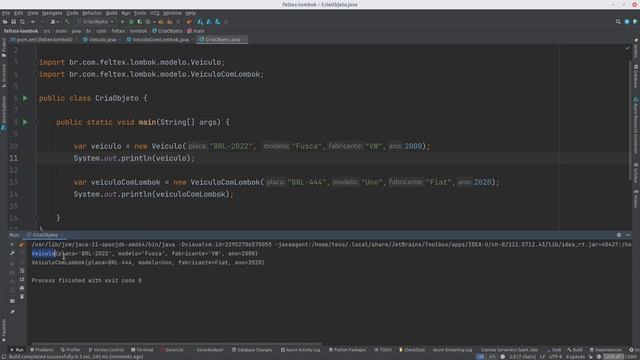Click the Open folder toolbar icon
The width and height of the screenshot is (640, 360).
tap(5, 22)
